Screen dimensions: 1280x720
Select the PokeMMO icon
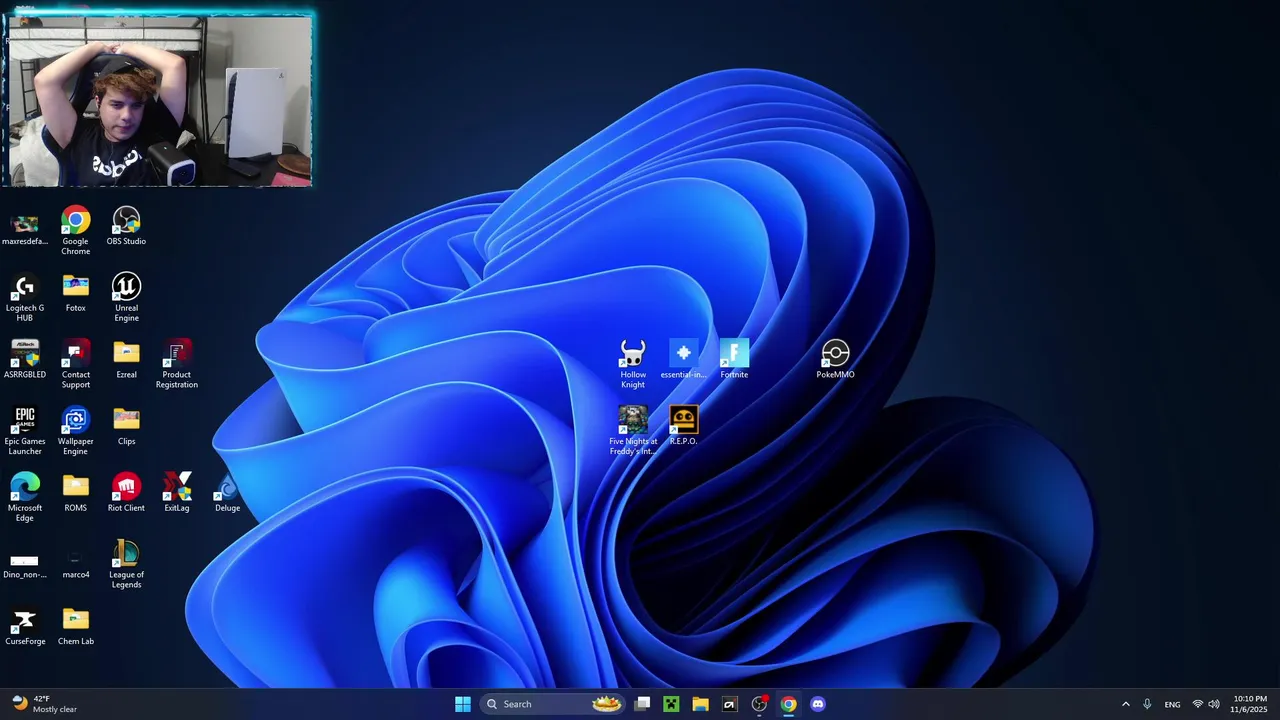[835, 359]
